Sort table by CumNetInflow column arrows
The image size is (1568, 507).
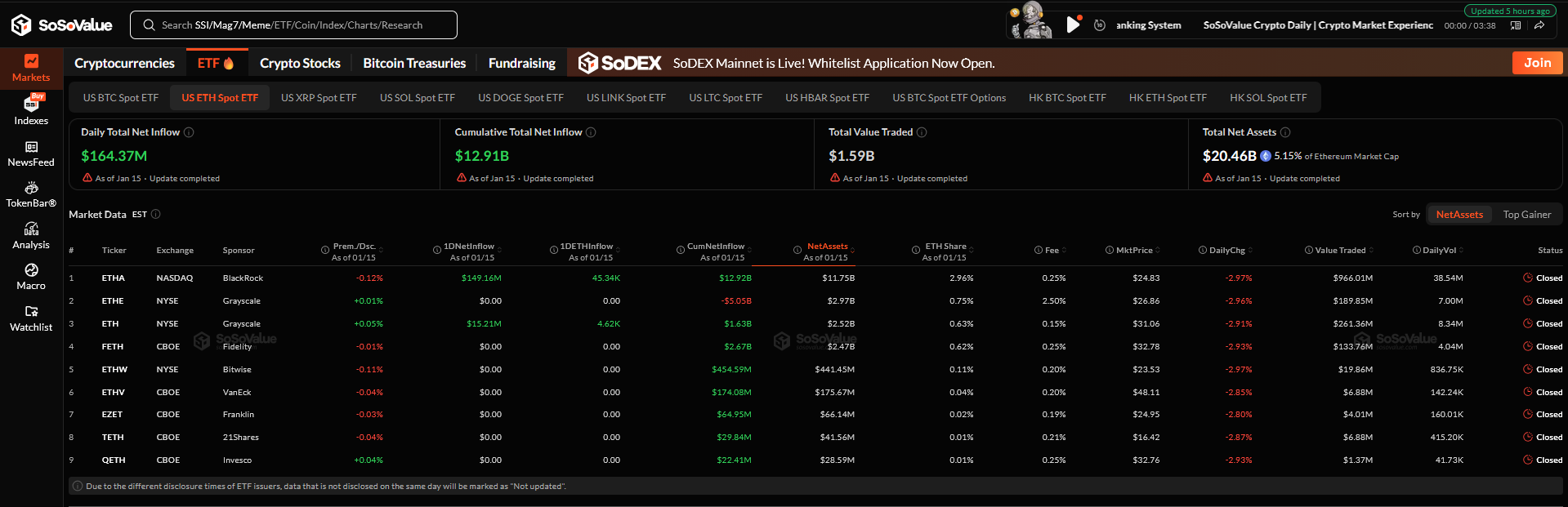[749, 250]
